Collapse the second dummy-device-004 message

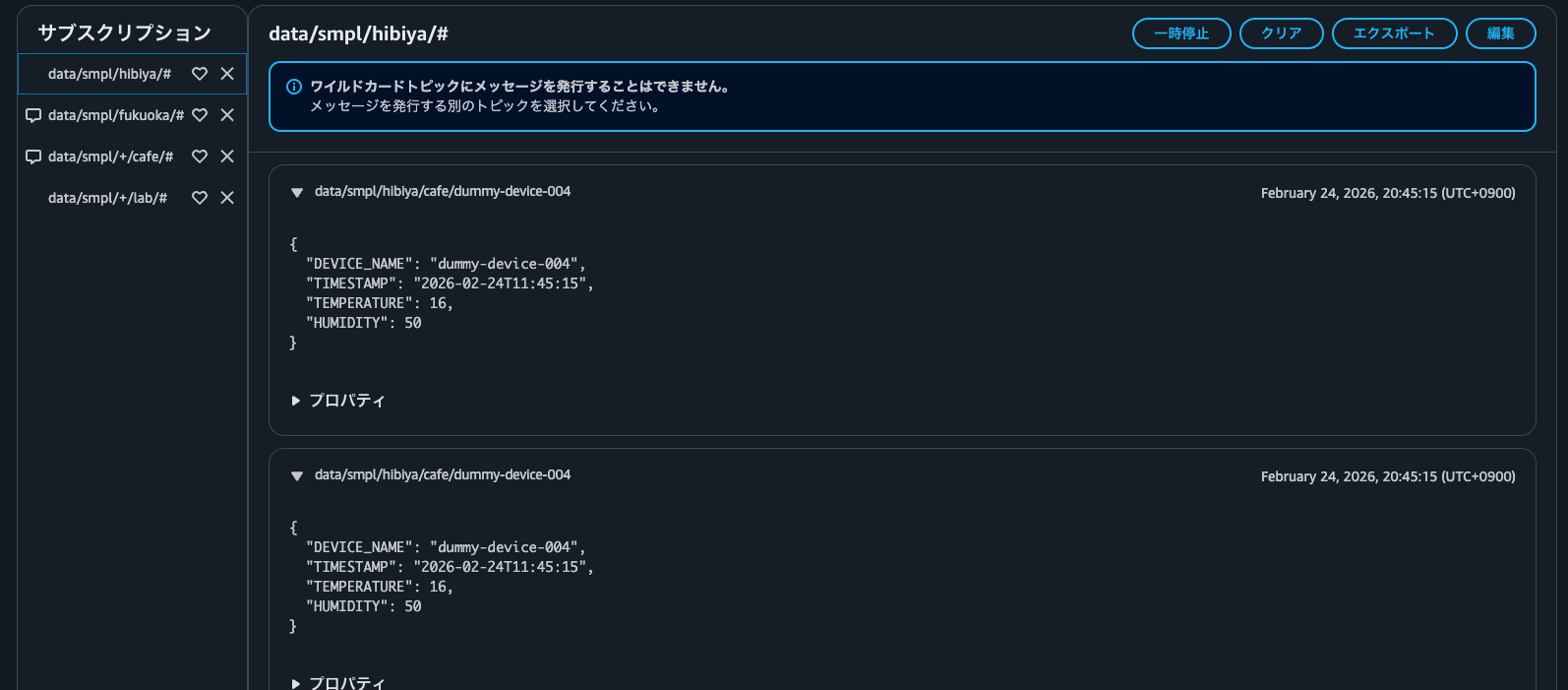296,476
